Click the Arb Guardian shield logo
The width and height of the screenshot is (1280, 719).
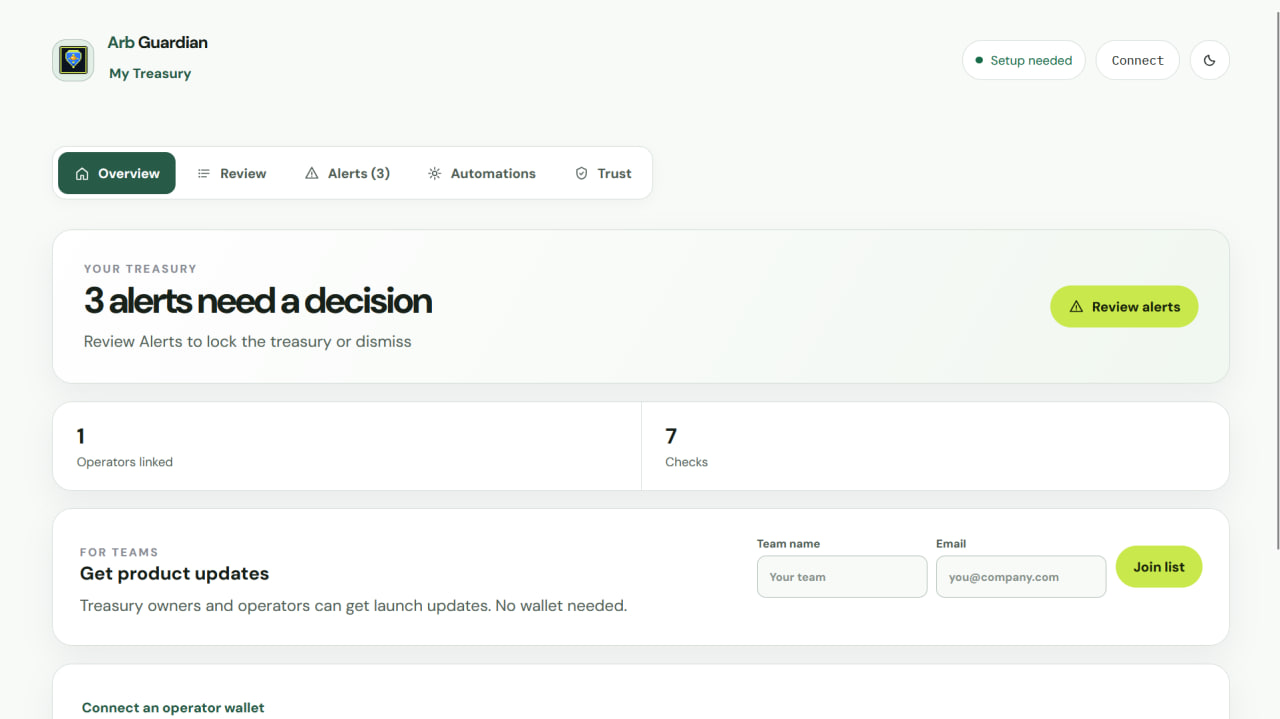point(73,60)
